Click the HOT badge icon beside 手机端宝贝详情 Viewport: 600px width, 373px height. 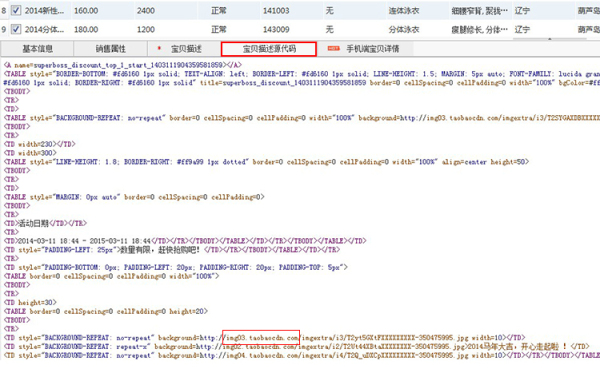pyautogui.click(x=333, y=49)
